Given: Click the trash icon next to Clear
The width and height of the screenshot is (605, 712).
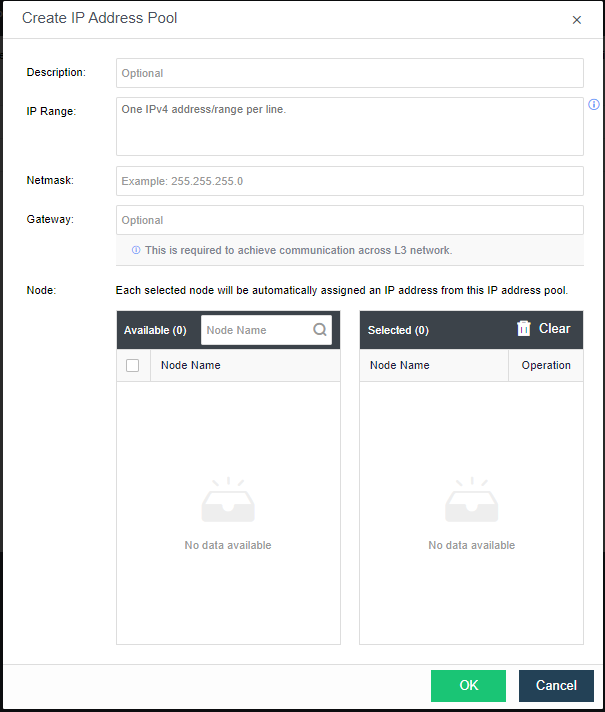Looking at the screenshot, I should click(524, 329).
